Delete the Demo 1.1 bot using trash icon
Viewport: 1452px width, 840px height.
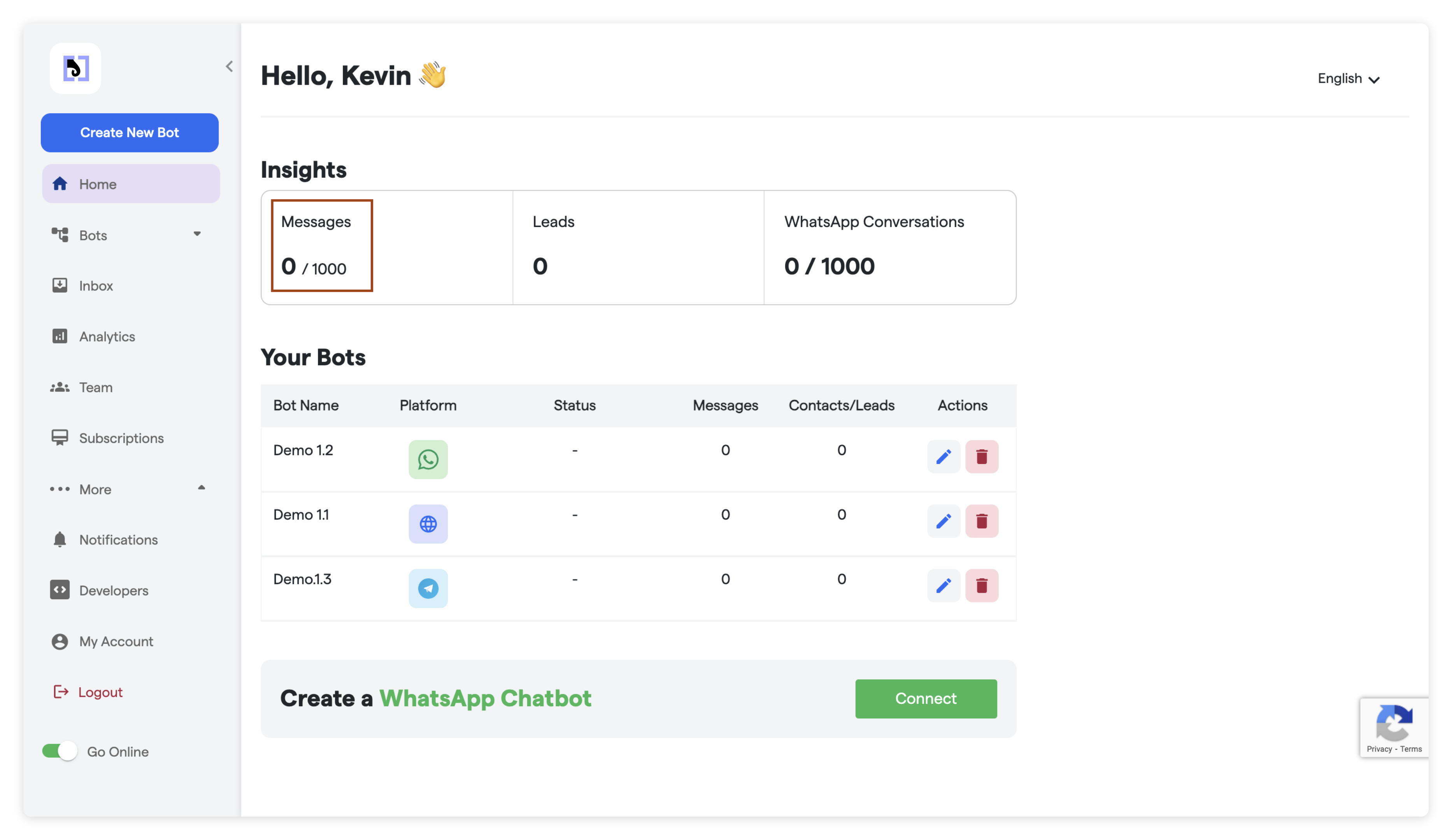click(x=982, y=521)
